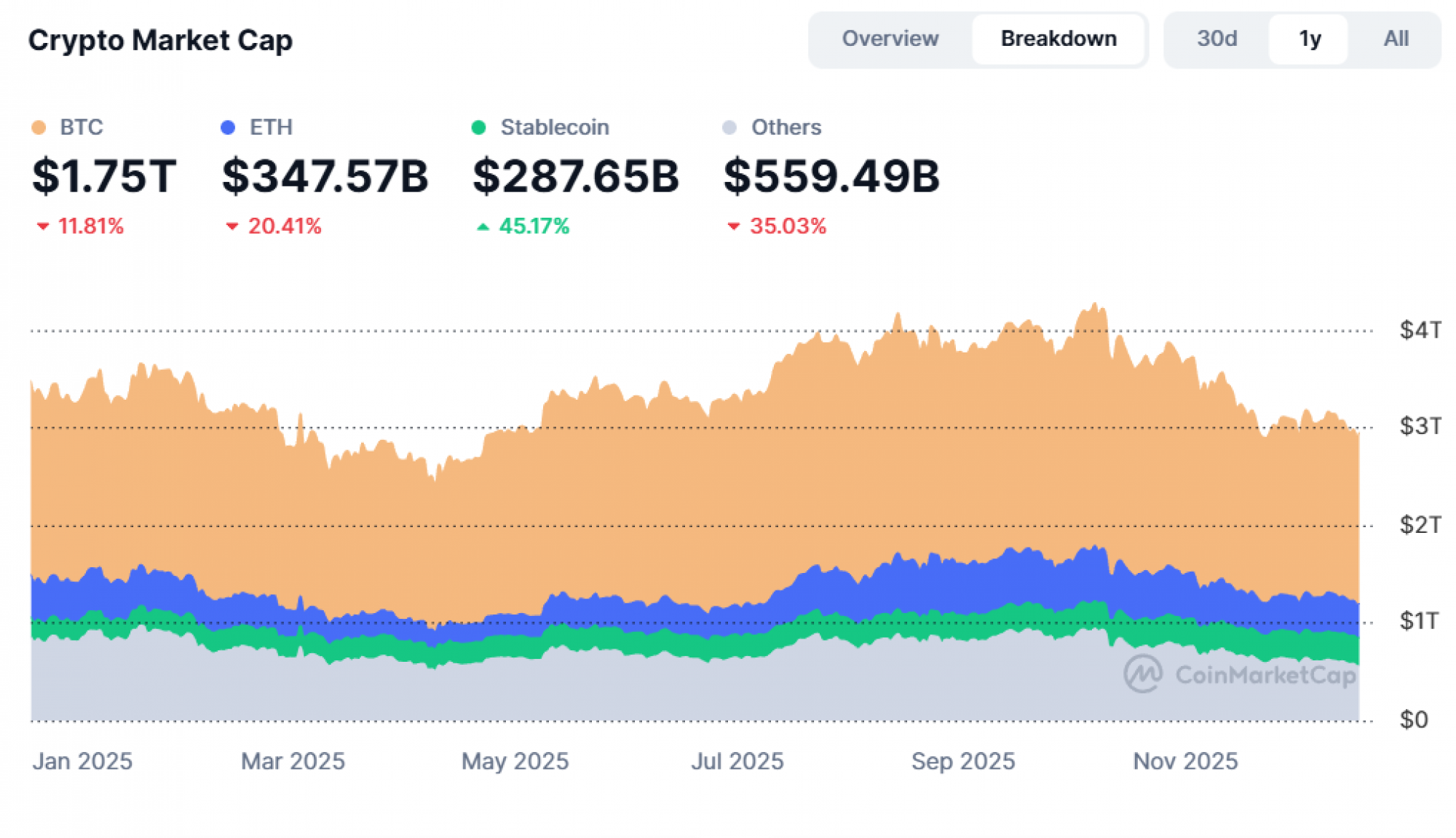Screen dimensions: 1456x838
Task: Show All time range data
Action: point(1396,39)
